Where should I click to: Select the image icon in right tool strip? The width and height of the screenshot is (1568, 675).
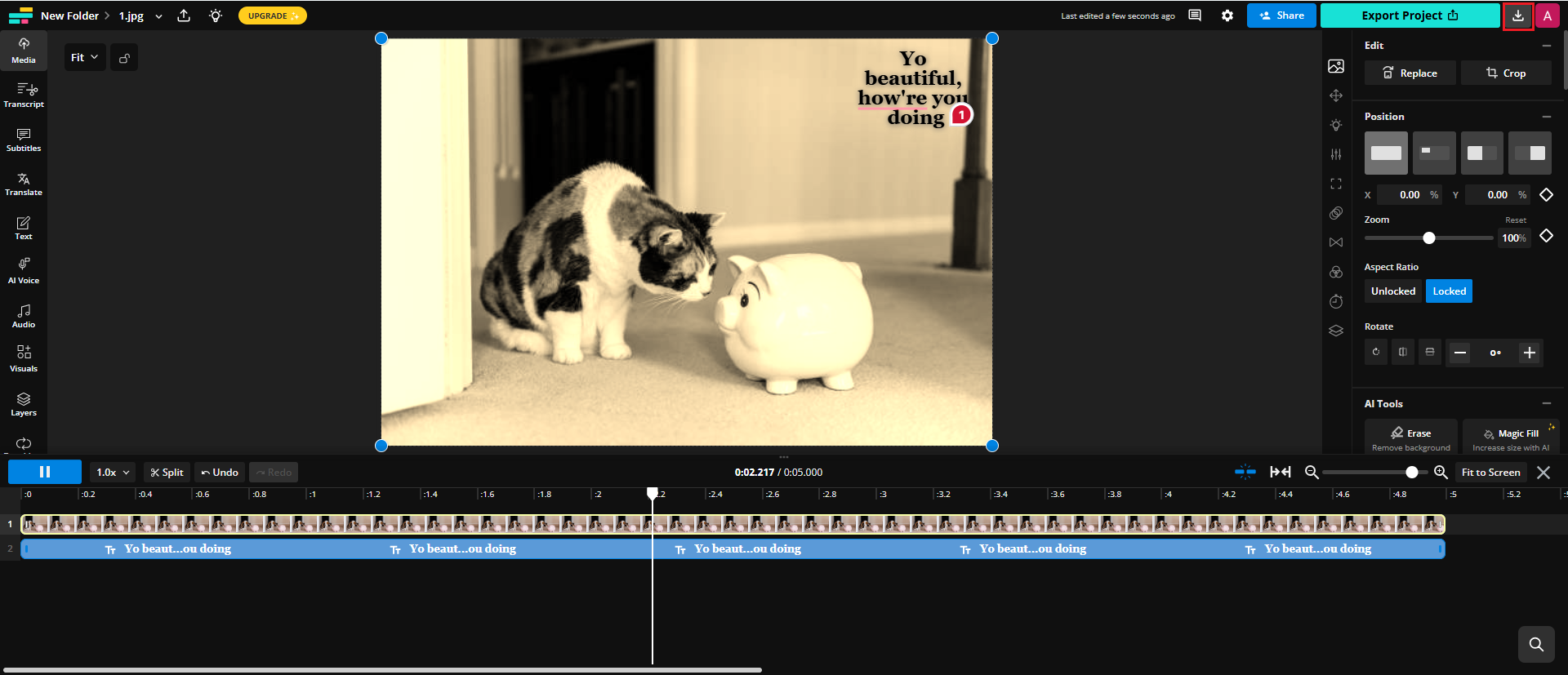coord(1336,66)
